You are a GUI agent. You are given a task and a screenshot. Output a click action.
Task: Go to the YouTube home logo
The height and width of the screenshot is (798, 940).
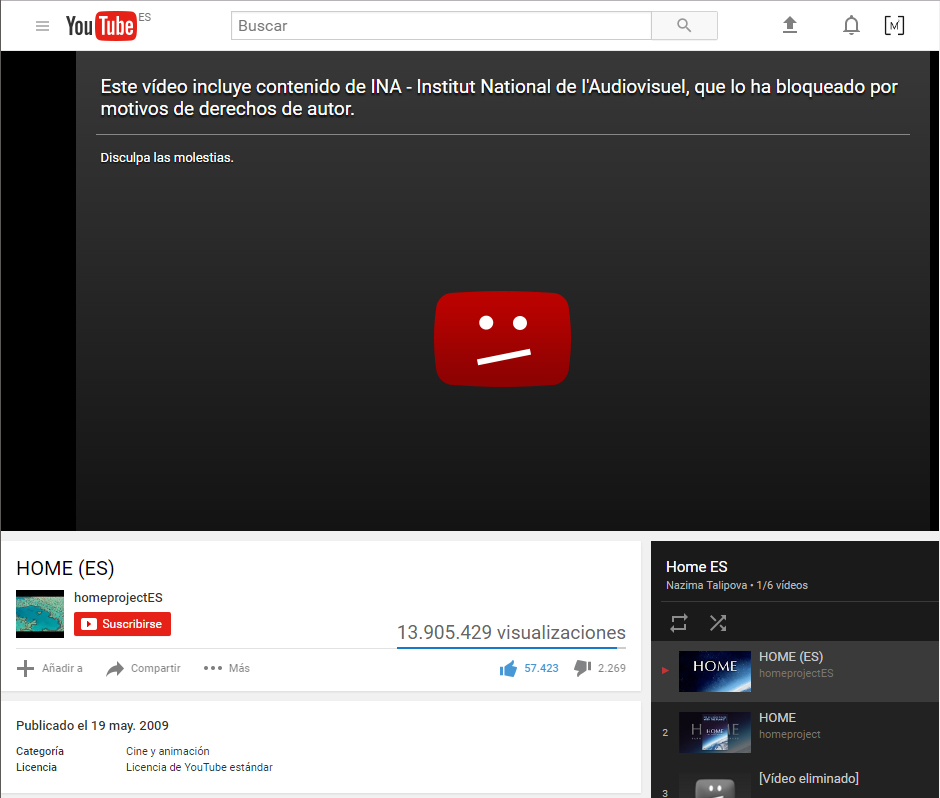[102, 26]
